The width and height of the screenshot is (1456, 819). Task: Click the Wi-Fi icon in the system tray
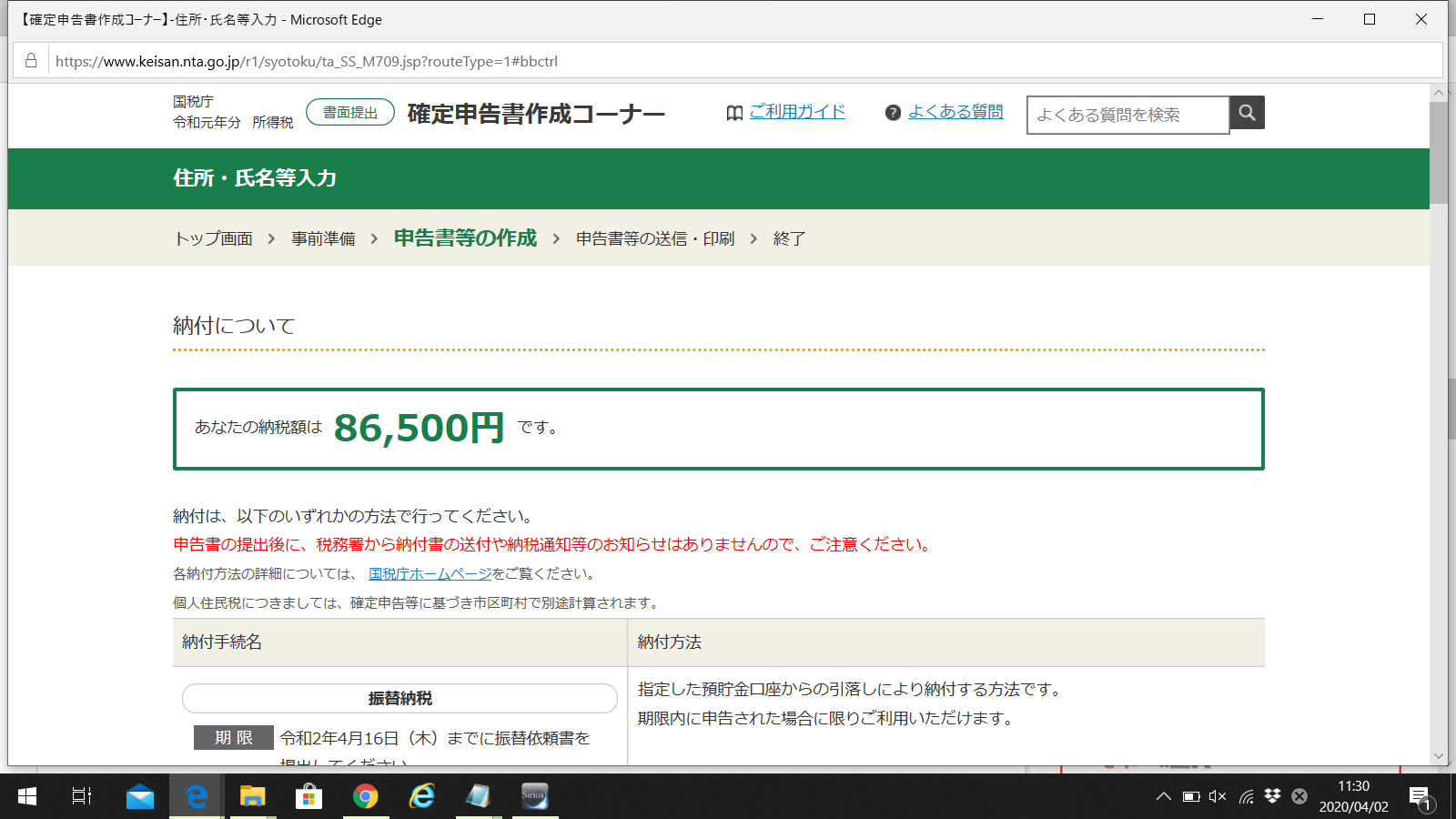(1245, 794)
